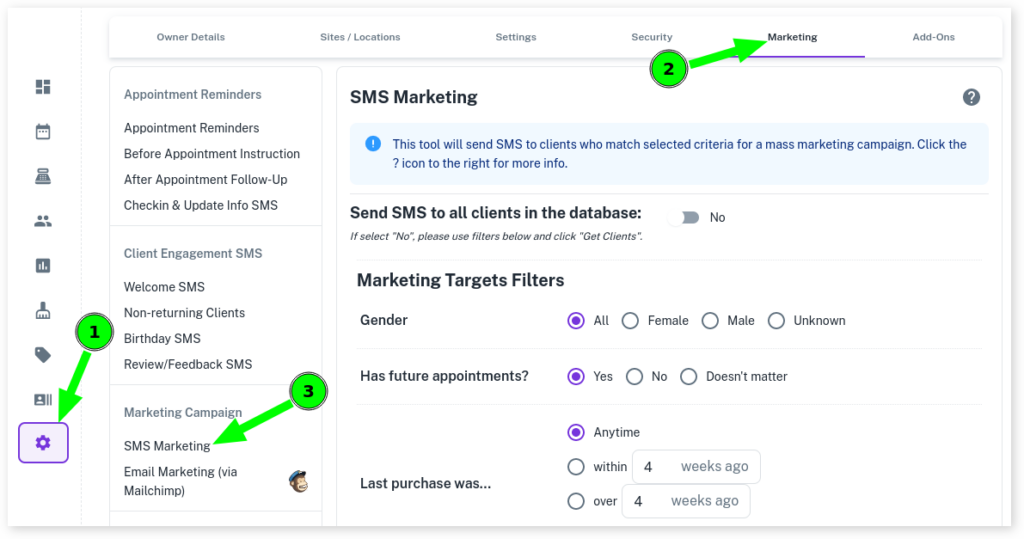Screen dimensions: 1024x539
Task: Click the cash register icon in sidebar
Action: [43, 177]
